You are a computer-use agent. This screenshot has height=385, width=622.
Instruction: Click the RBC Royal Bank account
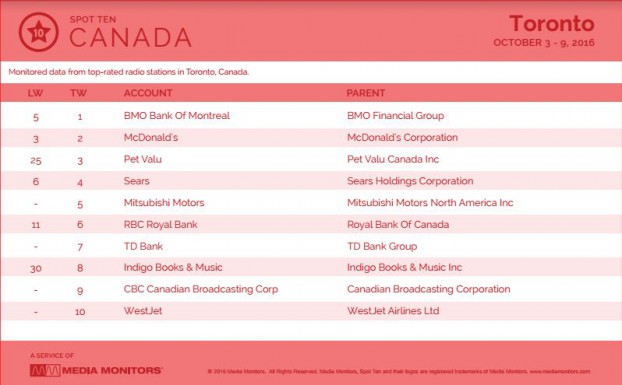(x=160, y=225)
